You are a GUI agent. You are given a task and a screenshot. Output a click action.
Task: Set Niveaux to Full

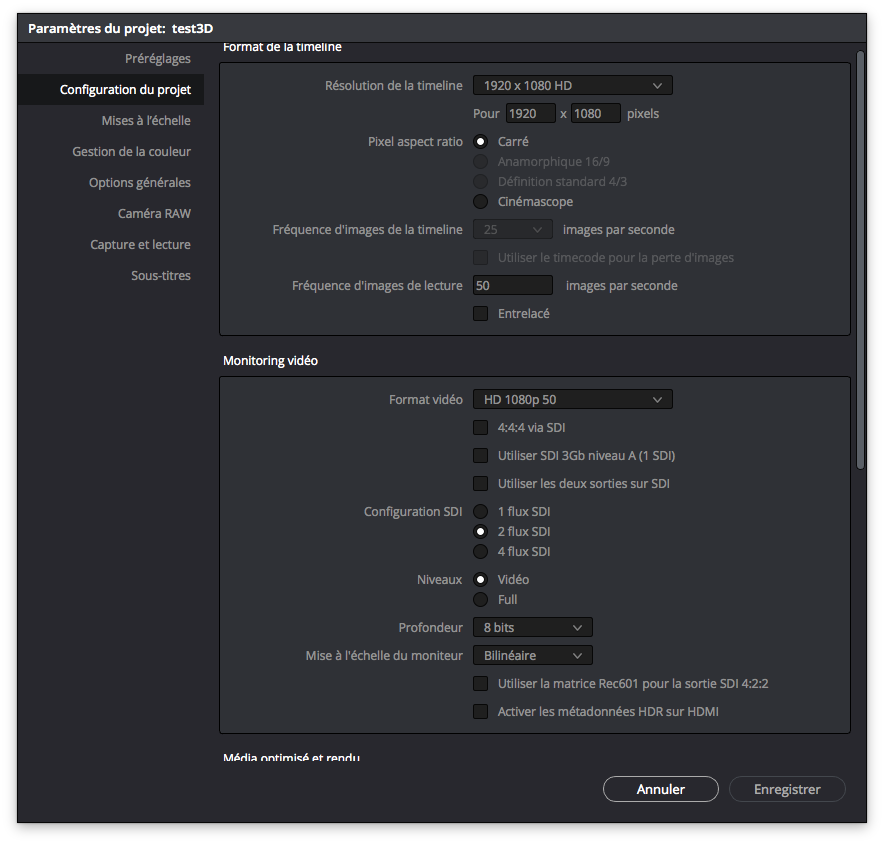[x=481, y=599]
